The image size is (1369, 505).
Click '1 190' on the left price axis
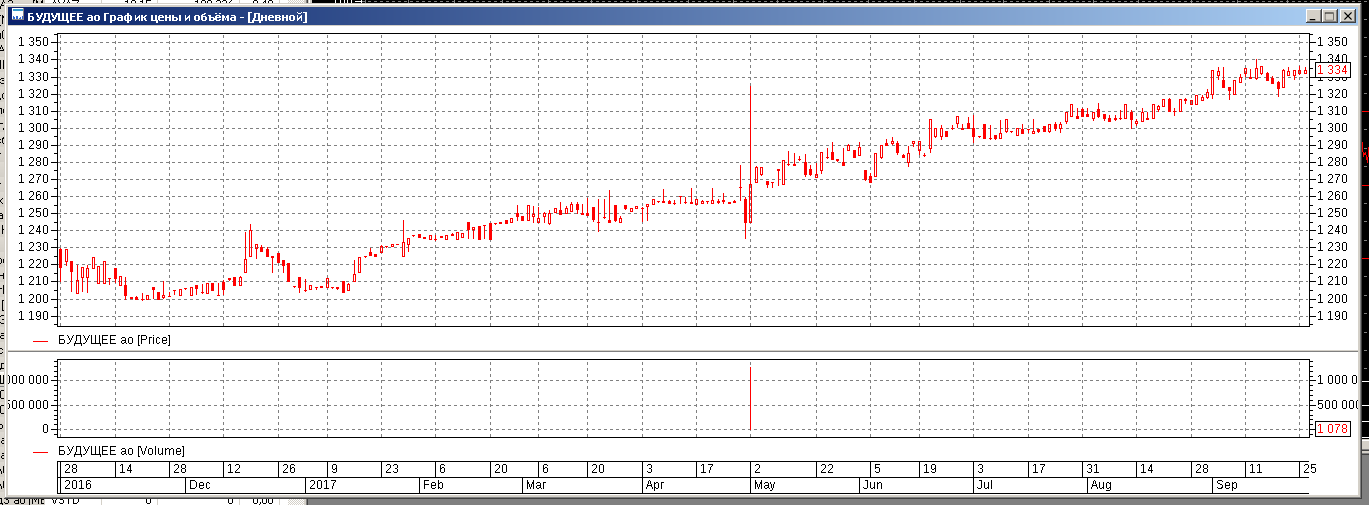(33, 316)
